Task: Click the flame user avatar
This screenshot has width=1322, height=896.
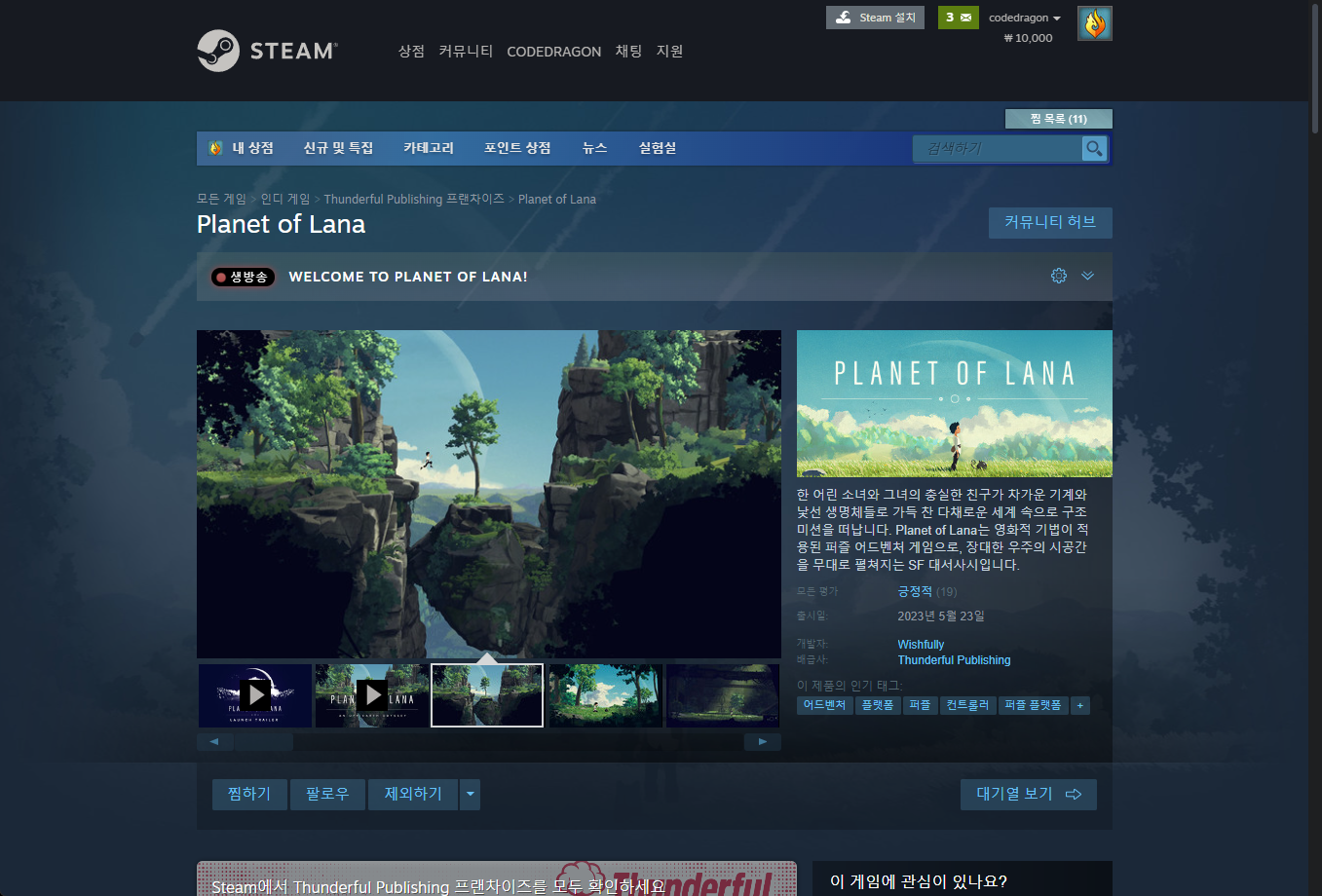Action: point(1095,23)
